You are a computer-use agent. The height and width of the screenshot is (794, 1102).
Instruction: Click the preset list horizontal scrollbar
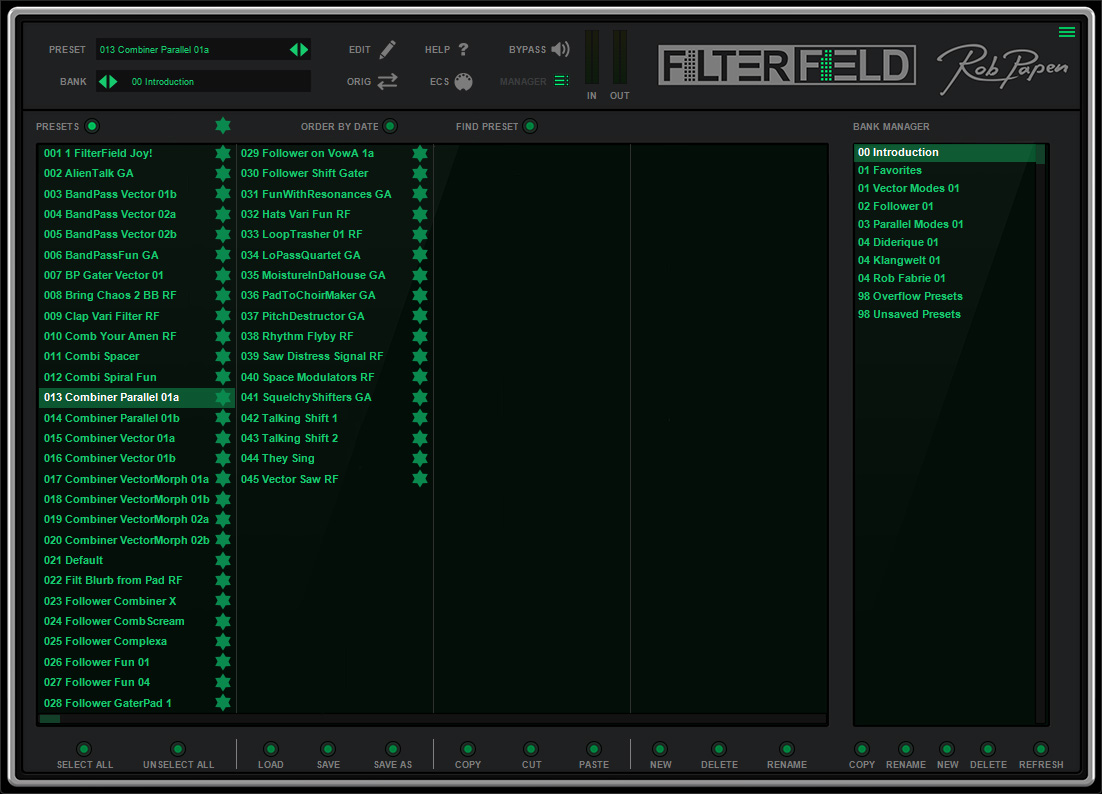tap(432, 719)
